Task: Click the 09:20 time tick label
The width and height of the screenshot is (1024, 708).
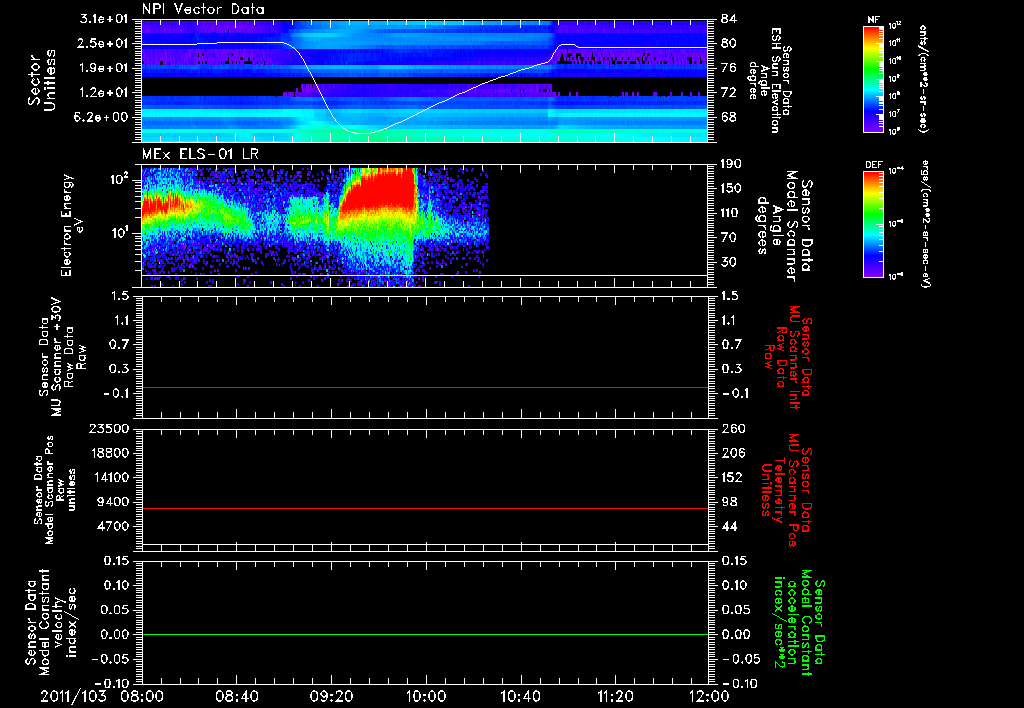Action: [x=331, y=696]
